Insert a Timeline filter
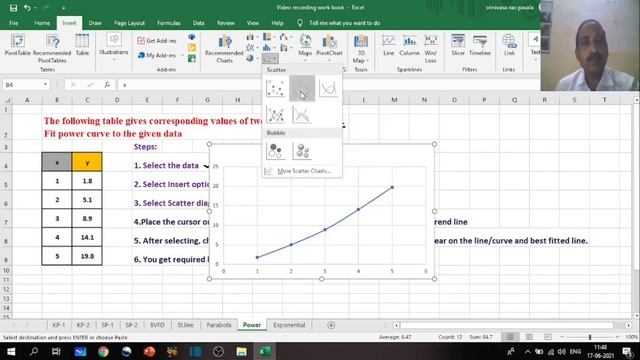This screenshot has width=640, height=360. [x=480, y=46]
